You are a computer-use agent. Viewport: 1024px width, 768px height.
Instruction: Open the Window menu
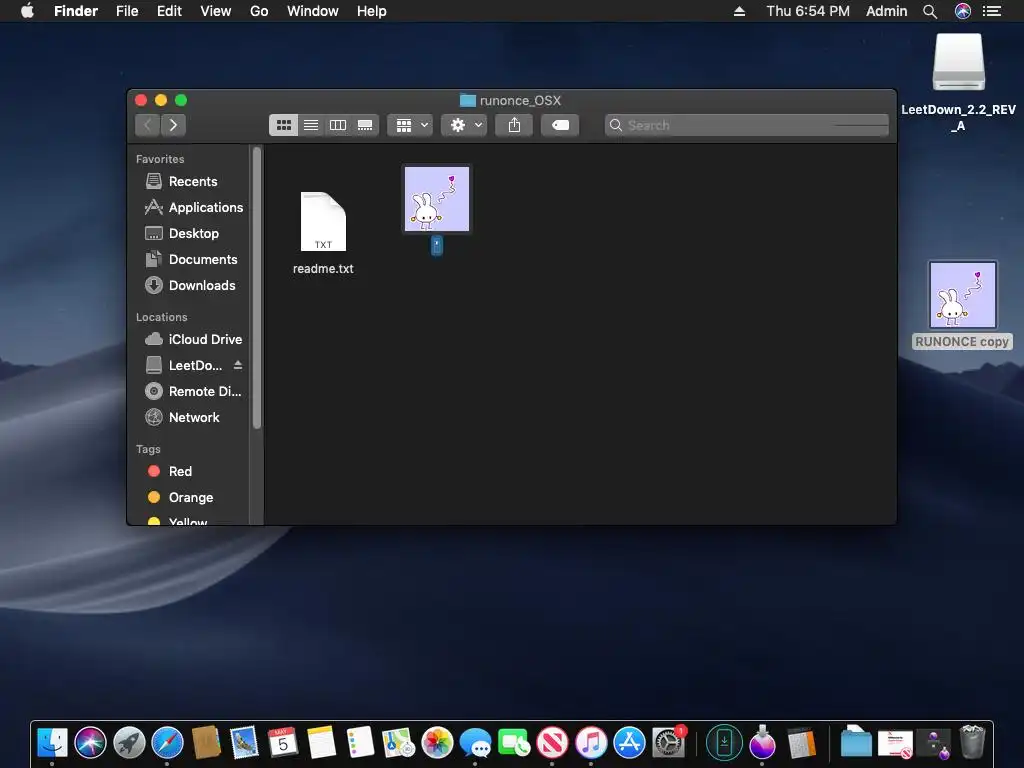click(313, 11)
